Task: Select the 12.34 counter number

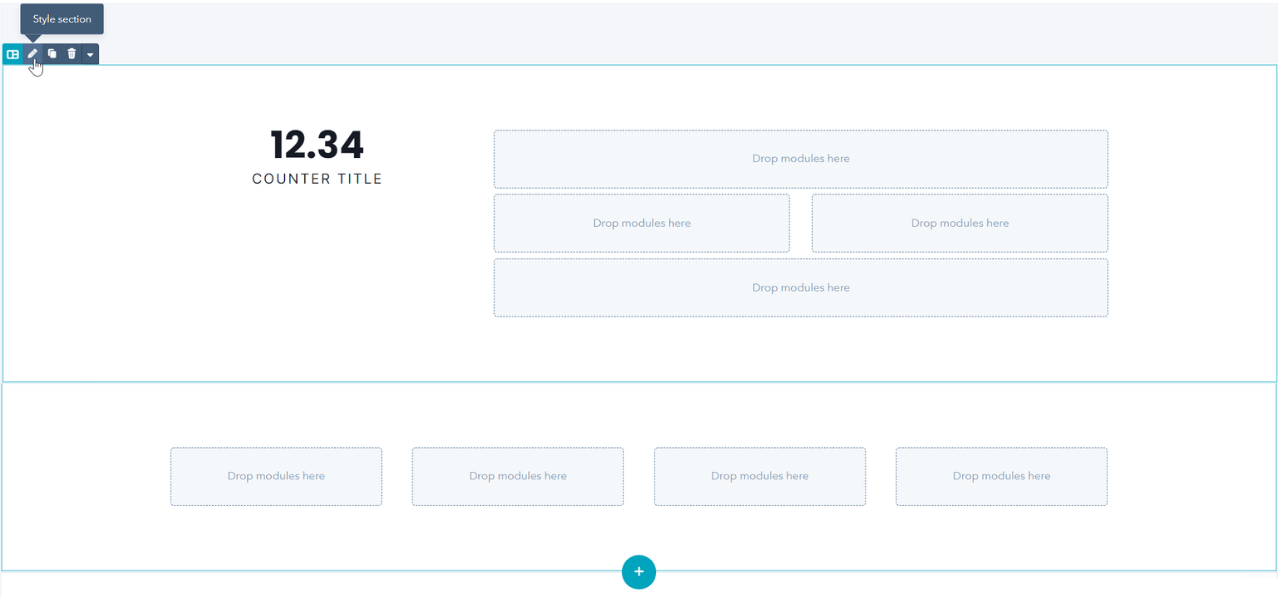Action: pyautogui.click(x=317, y=145)
